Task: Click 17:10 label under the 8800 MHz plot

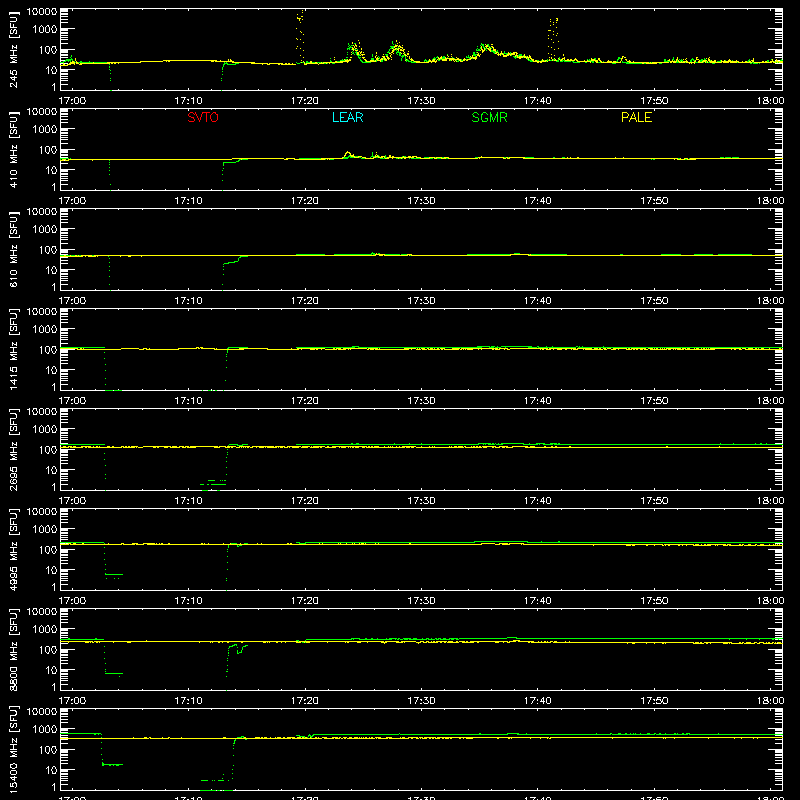Action: point(188,701)
